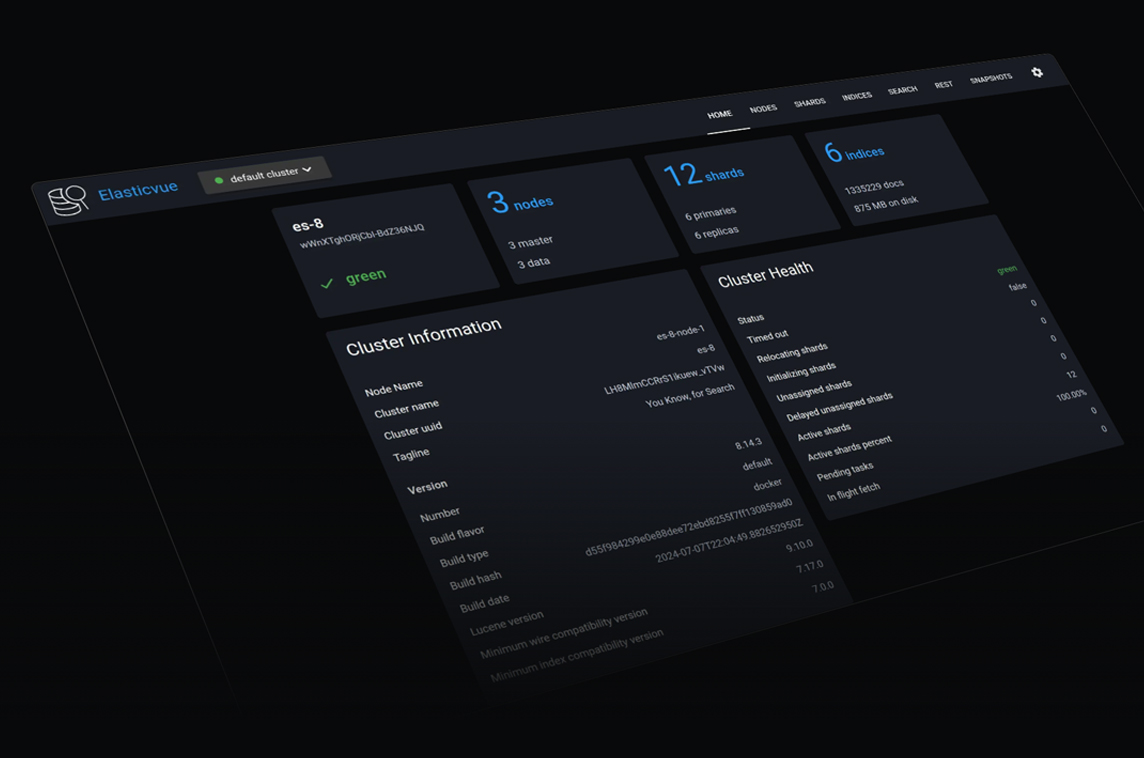Click the '6 primaries' text

pyautogui.click(x=711, y=213)
